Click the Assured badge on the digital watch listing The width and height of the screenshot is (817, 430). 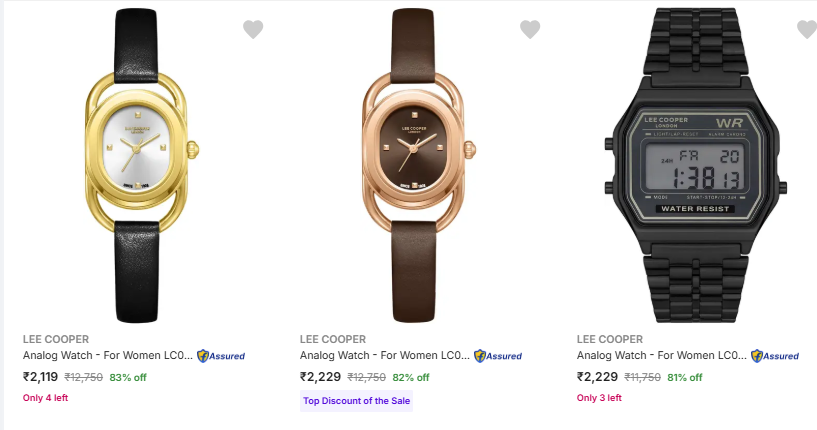775,356
